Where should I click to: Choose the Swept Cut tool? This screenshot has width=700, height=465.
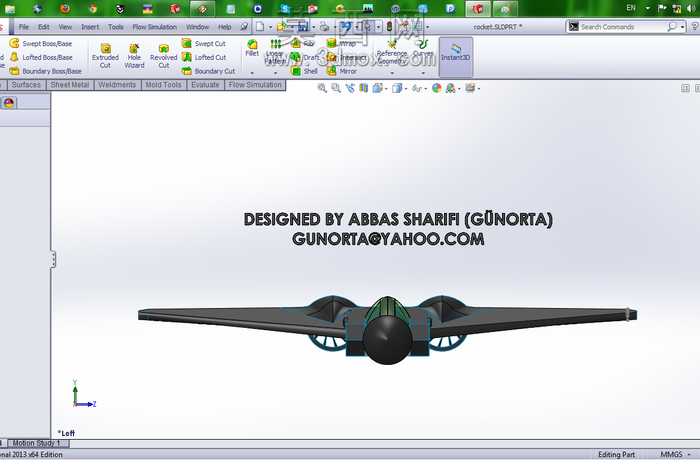click(204, 43)
